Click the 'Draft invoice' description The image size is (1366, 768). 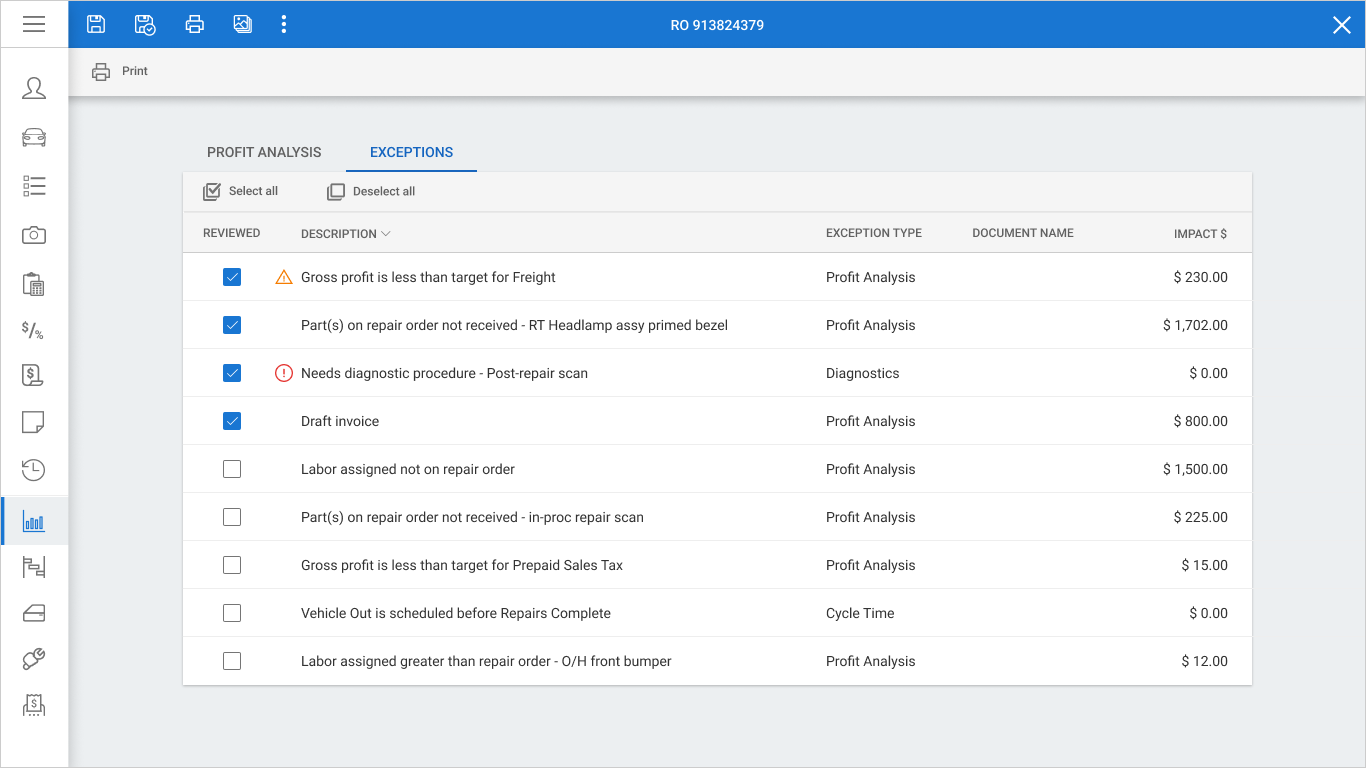point(340,421)
